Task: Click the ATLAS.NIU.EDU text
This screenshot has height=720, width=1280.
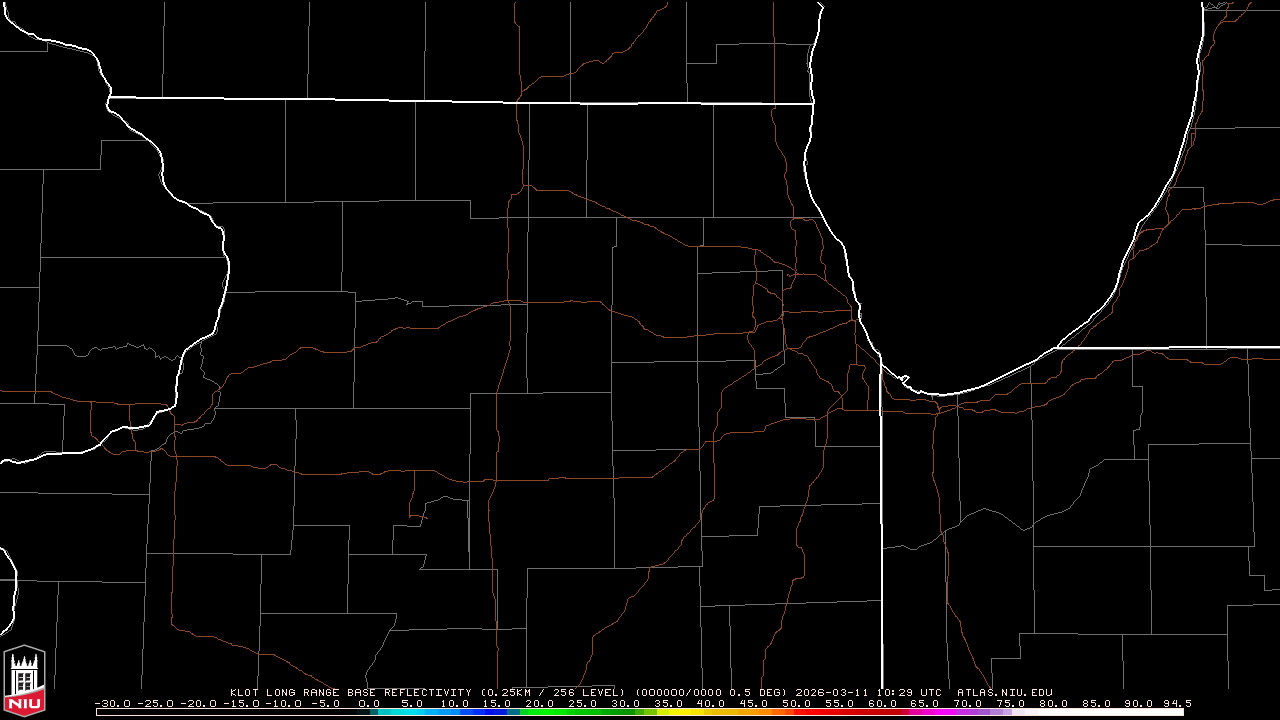Action: (1005, 692)
